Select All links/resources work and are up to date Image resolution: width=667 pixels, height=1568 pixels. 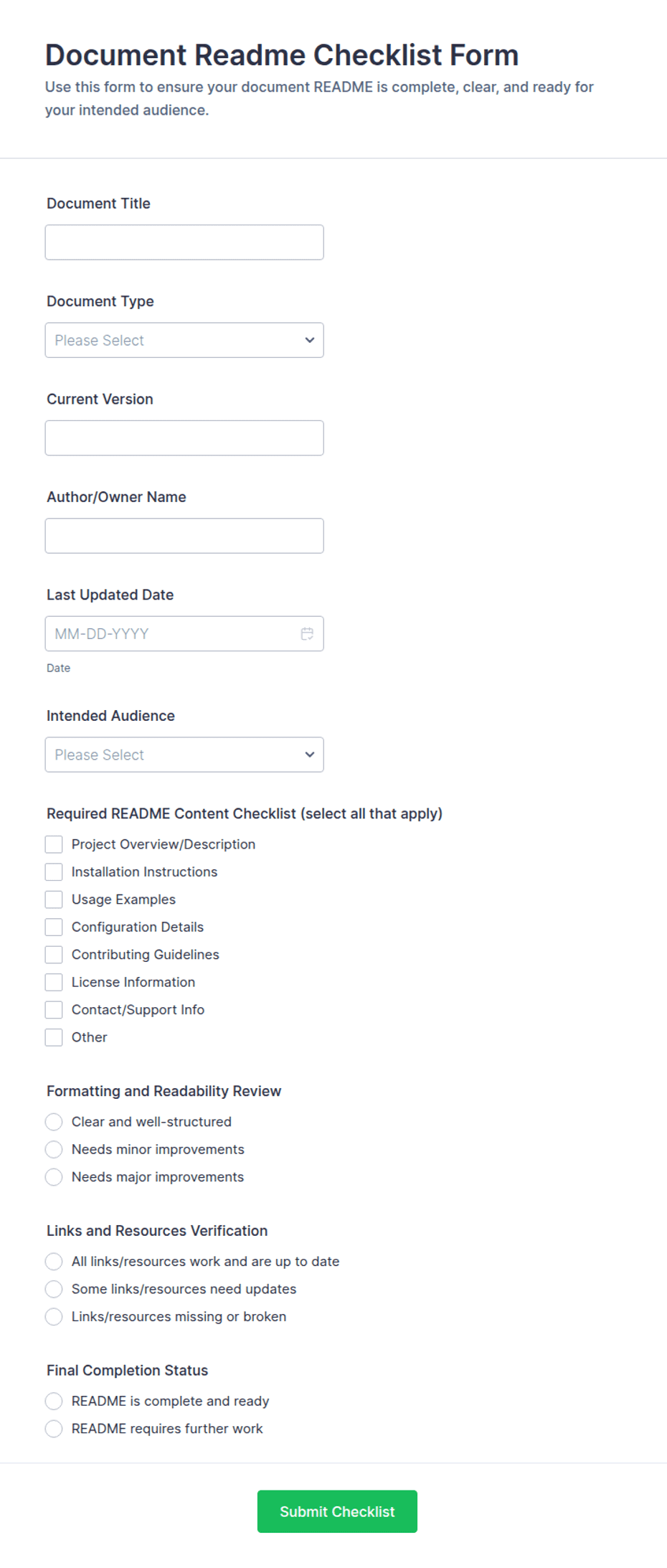[54, 1262]
